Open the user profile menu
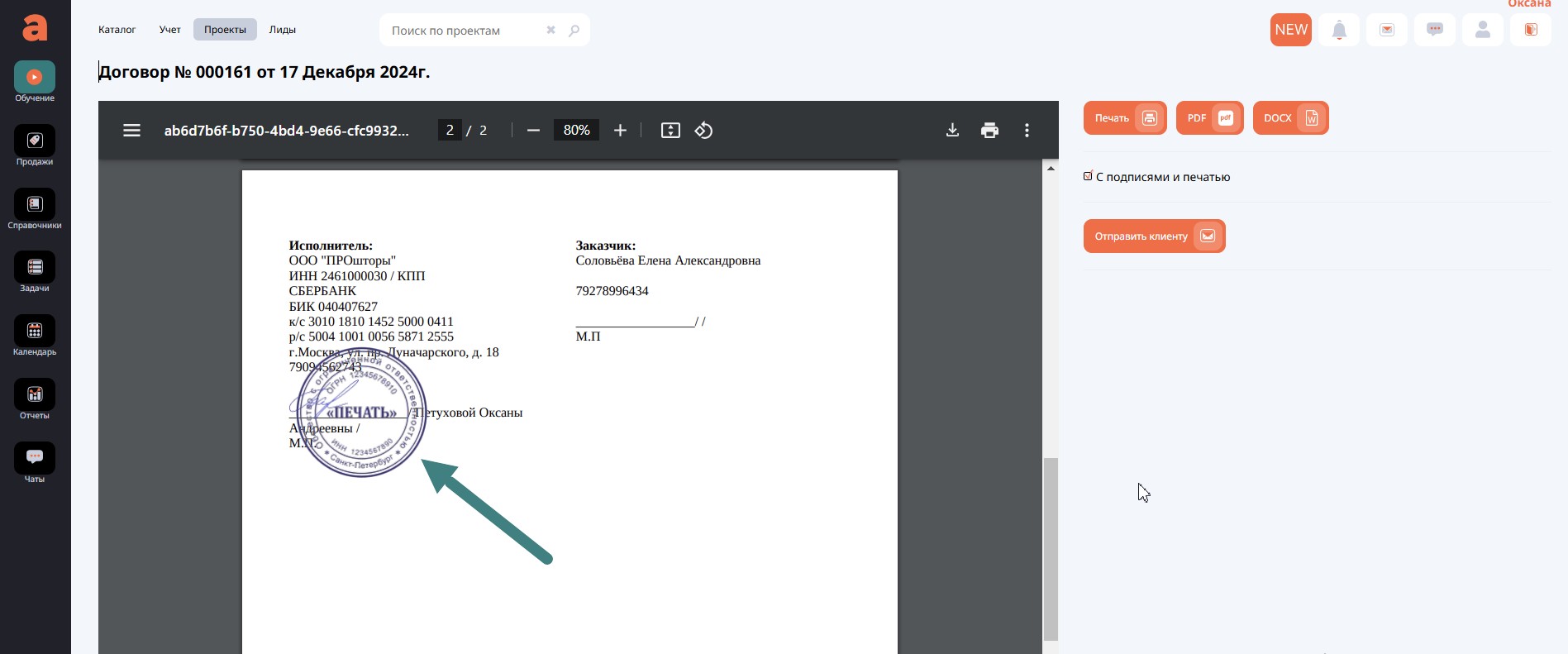The width and height of the screenshot is (1568, 654). [1482, 31]
